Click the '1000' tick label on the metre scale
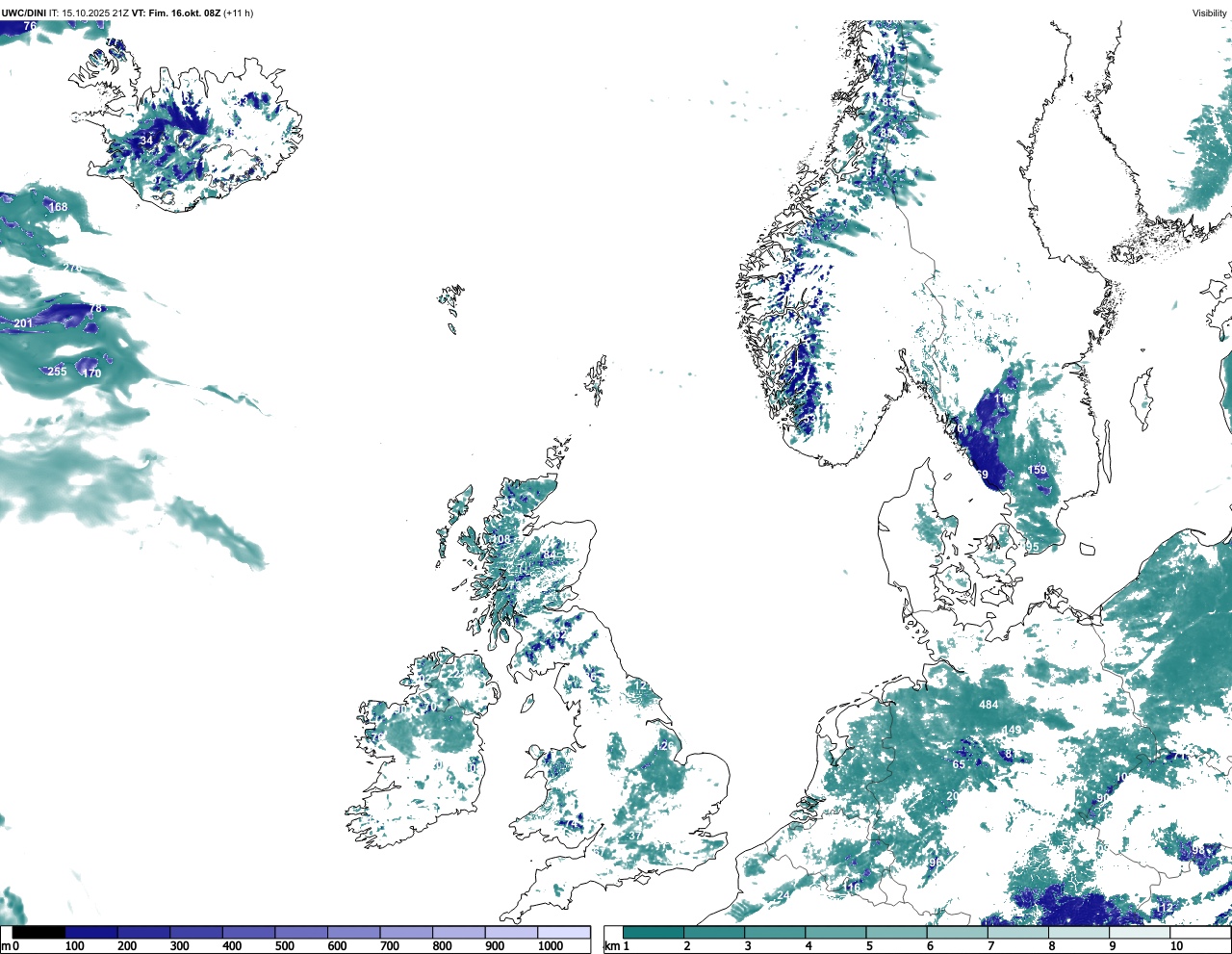 [x=551, y=946]
